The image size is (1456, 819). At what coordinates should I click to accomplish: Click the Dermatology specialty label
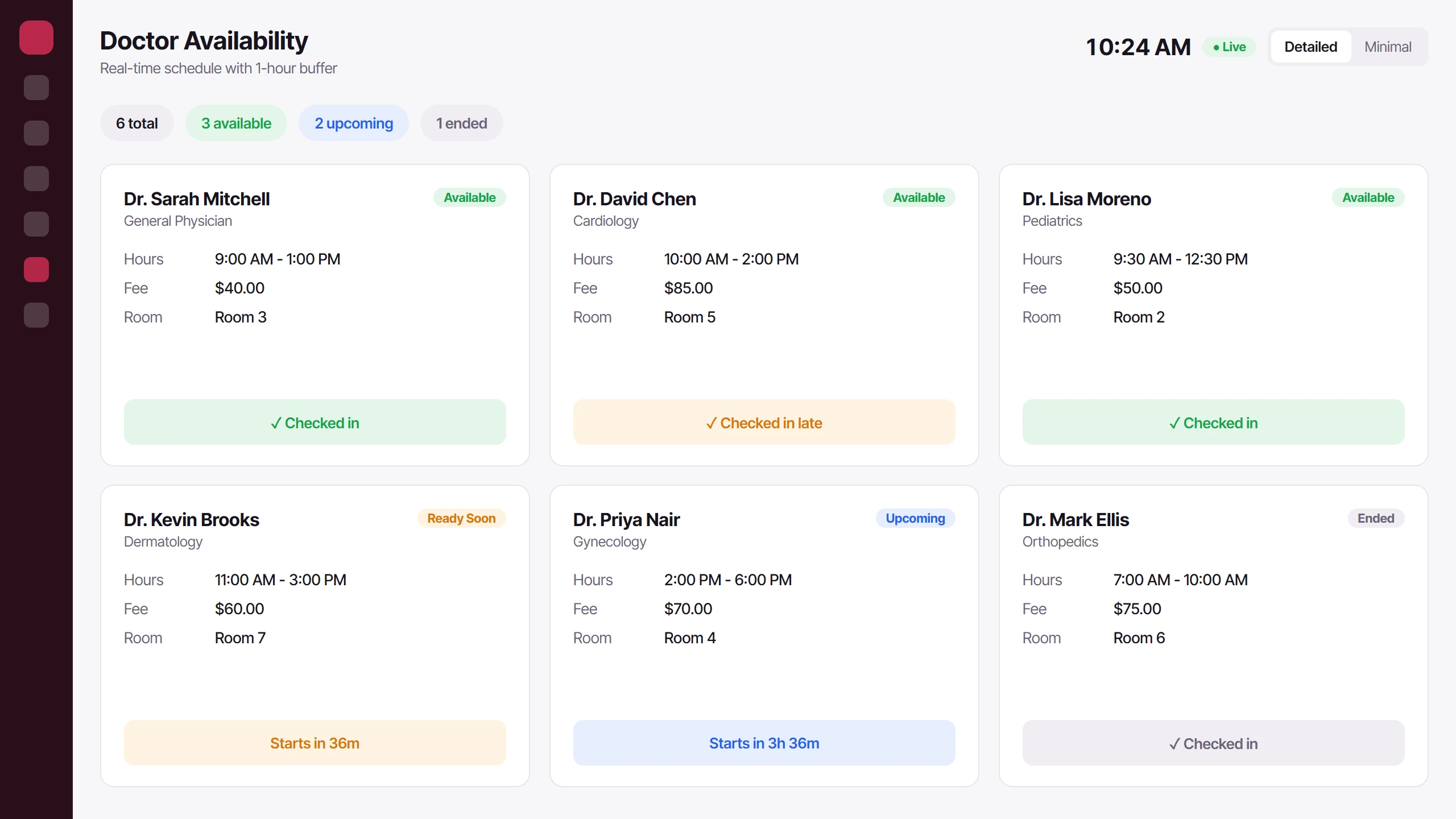pos(163,541)
